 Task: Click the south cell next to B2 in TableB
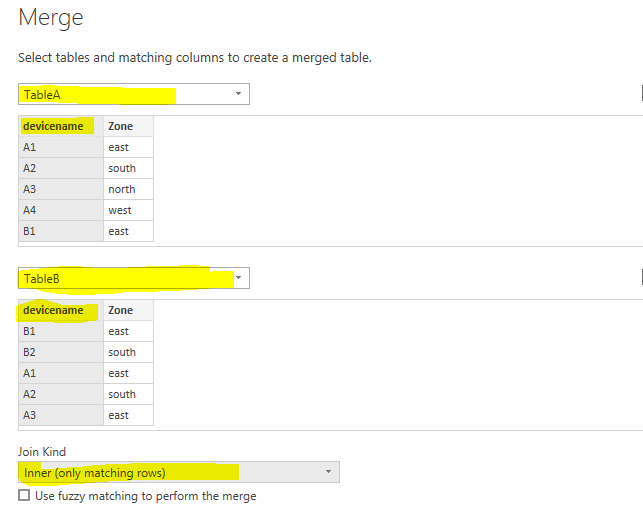[128, 352]
